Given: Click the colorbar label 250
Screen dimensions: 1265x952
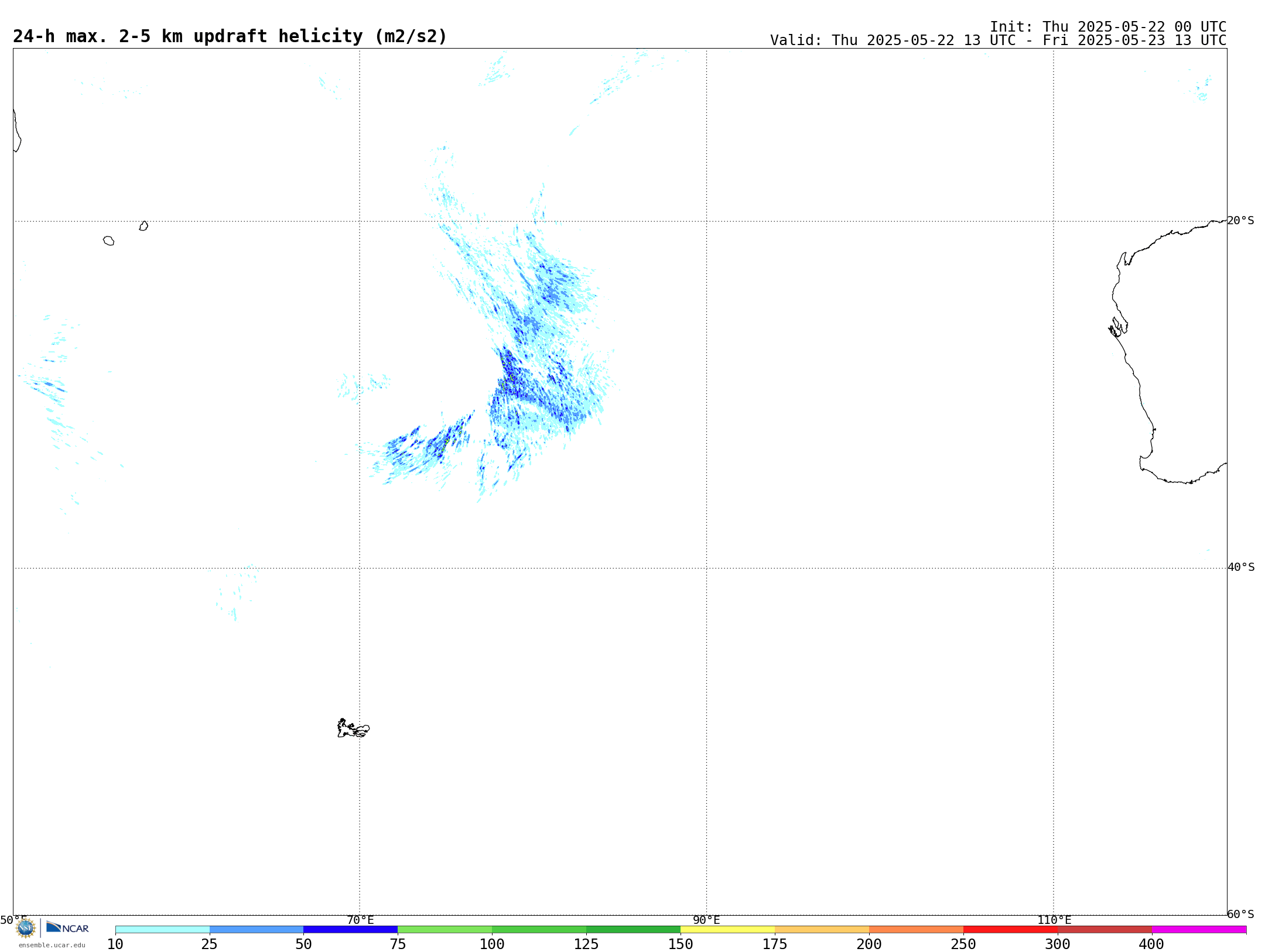Looking at the screenshot, I should coord(964,944).
